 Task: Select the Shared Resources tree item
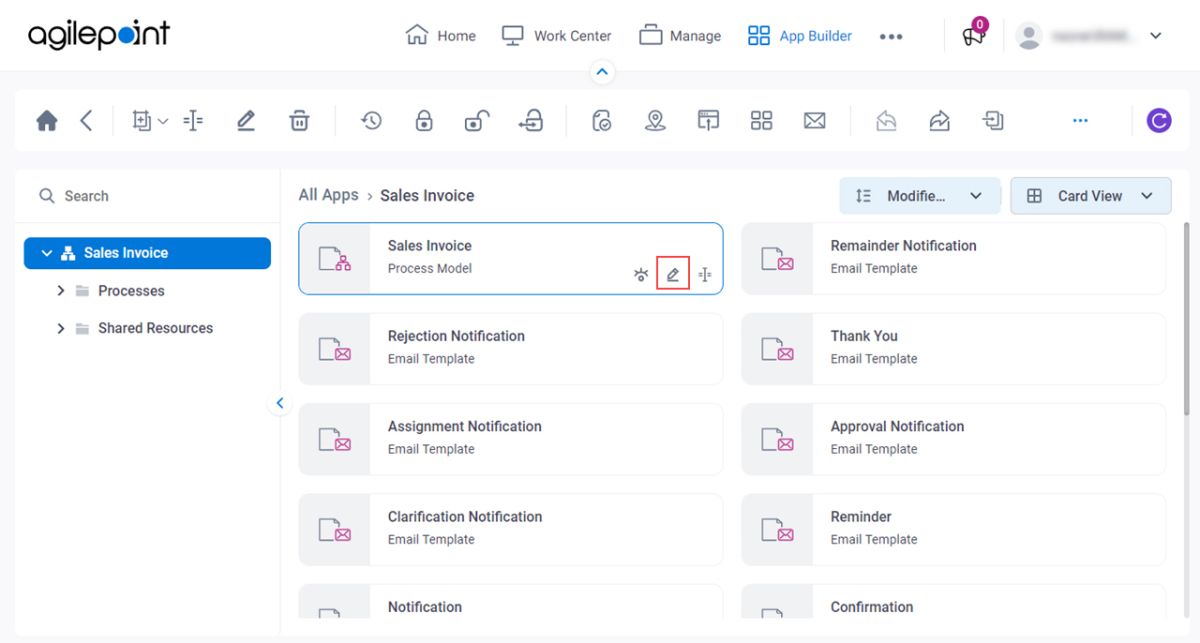tap(155, 328)
